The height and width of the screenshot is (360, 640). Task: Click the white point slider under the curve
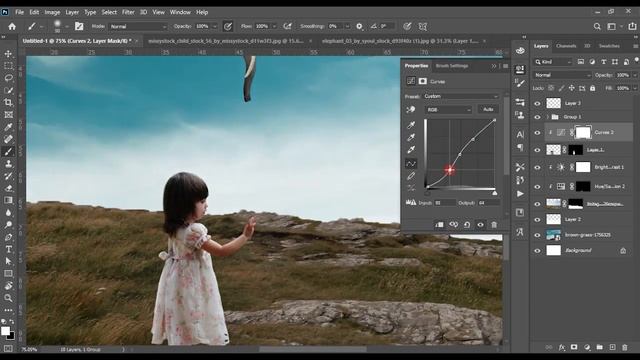click(495, 193)
